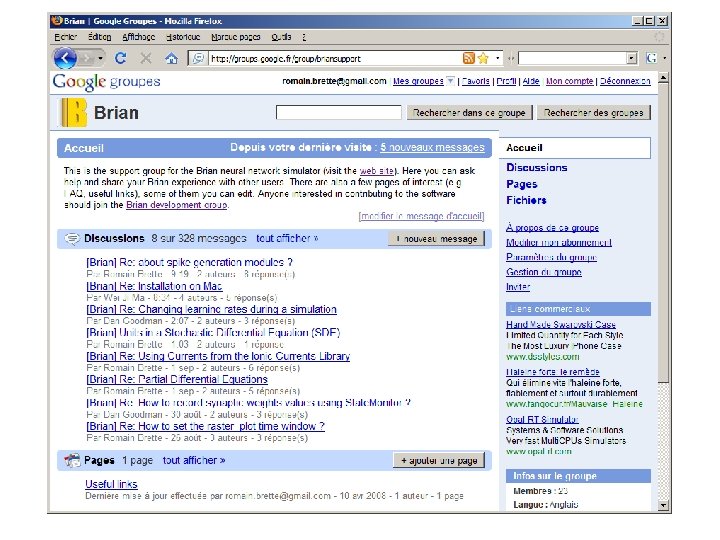This screenshot has width=720, height=540.
Task: Click modifier le message d'accueil link
Action: (x=422, y=216)
